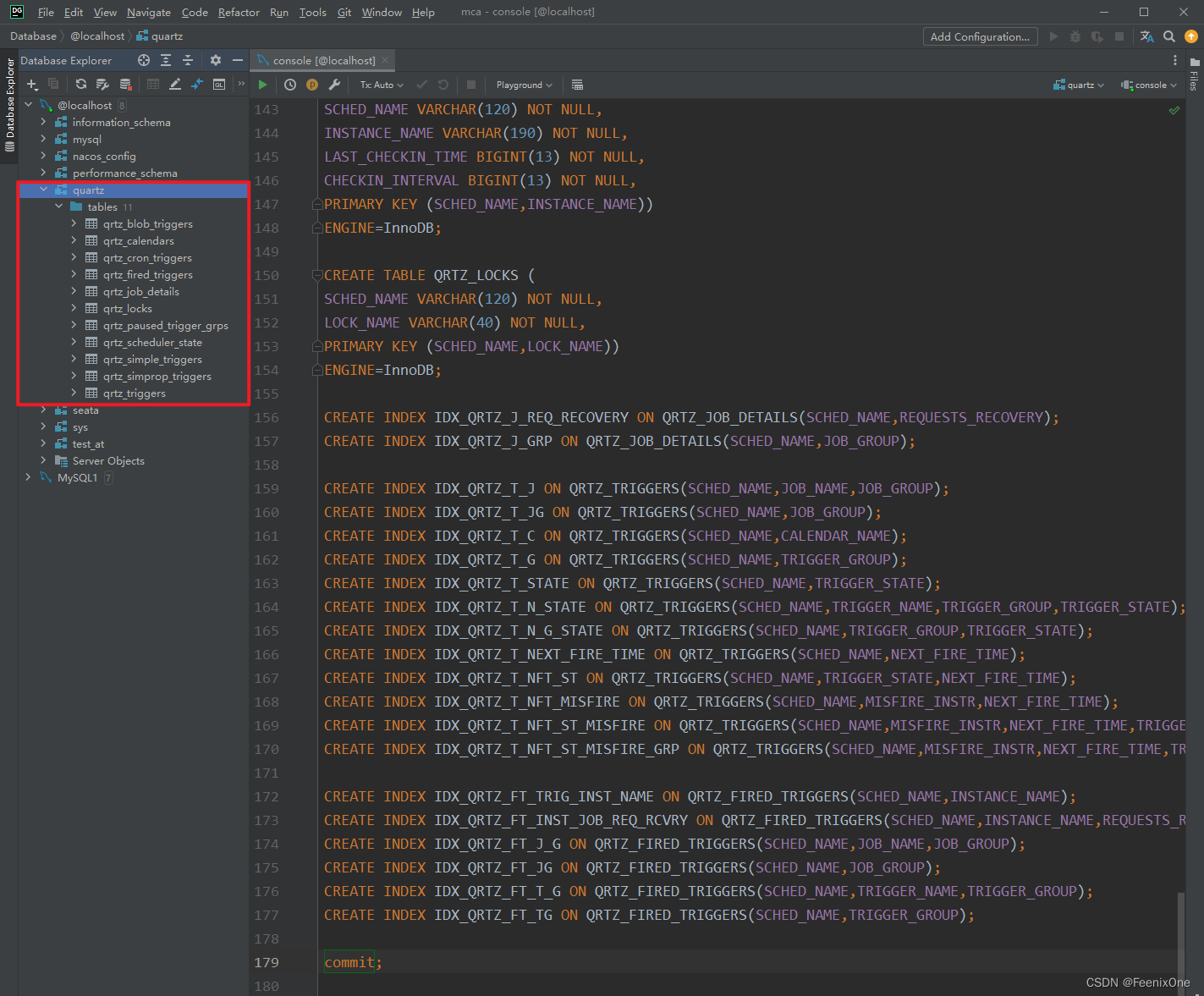Open console session switcher dropdown
The width and height of the screenshot is (1204, 996).
point(1149,85)
